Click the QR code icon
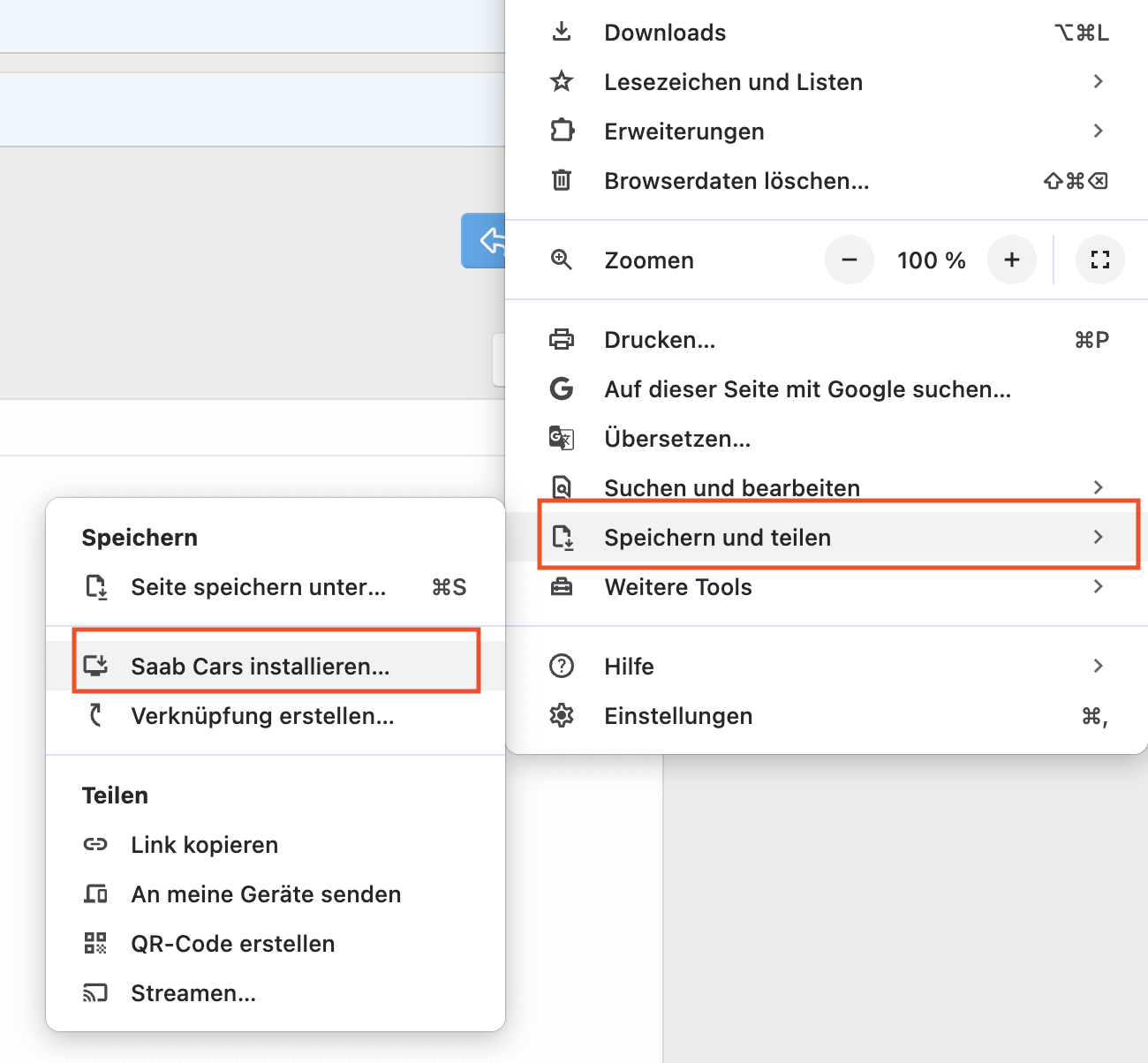 tap(95, 943)
